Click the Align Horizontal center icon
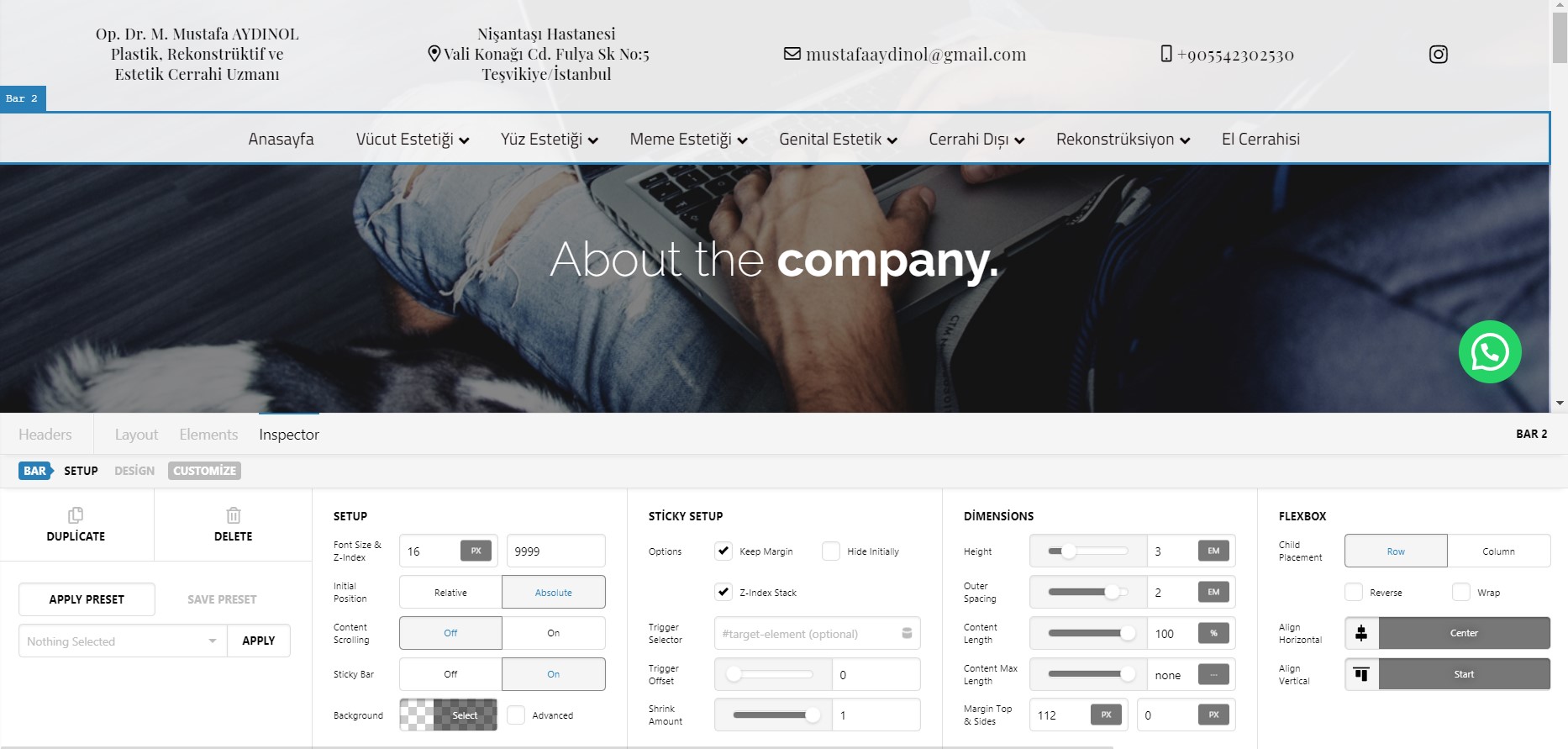 1361,633
